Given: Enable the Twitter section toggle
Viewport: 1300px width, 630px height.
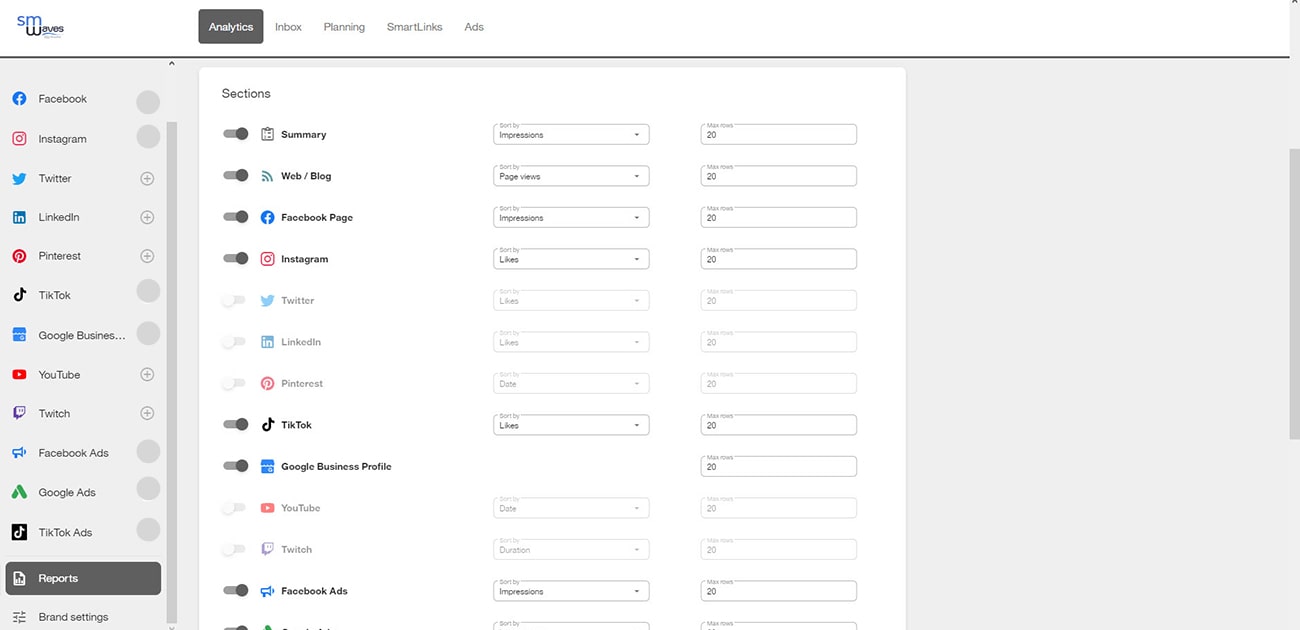Looking at the screenshot, I should pos(234,300).
